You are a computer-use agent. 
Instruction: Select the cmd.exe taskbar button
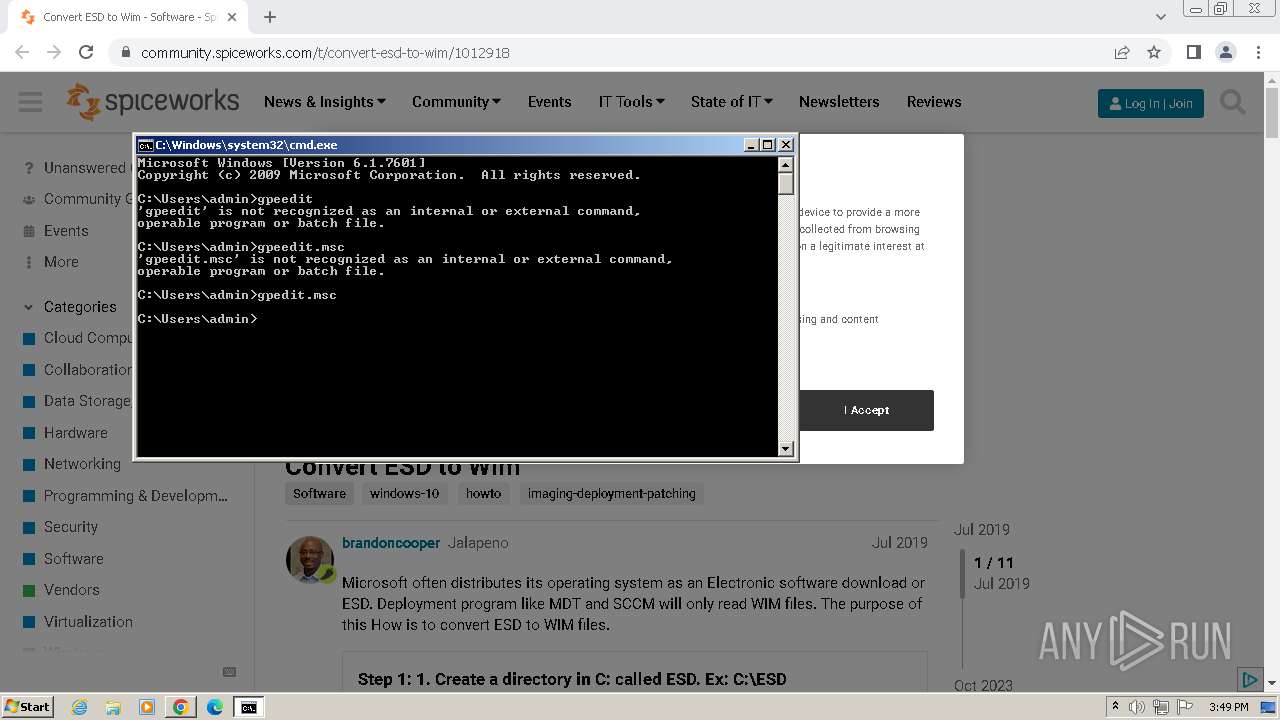coord(248,707)
